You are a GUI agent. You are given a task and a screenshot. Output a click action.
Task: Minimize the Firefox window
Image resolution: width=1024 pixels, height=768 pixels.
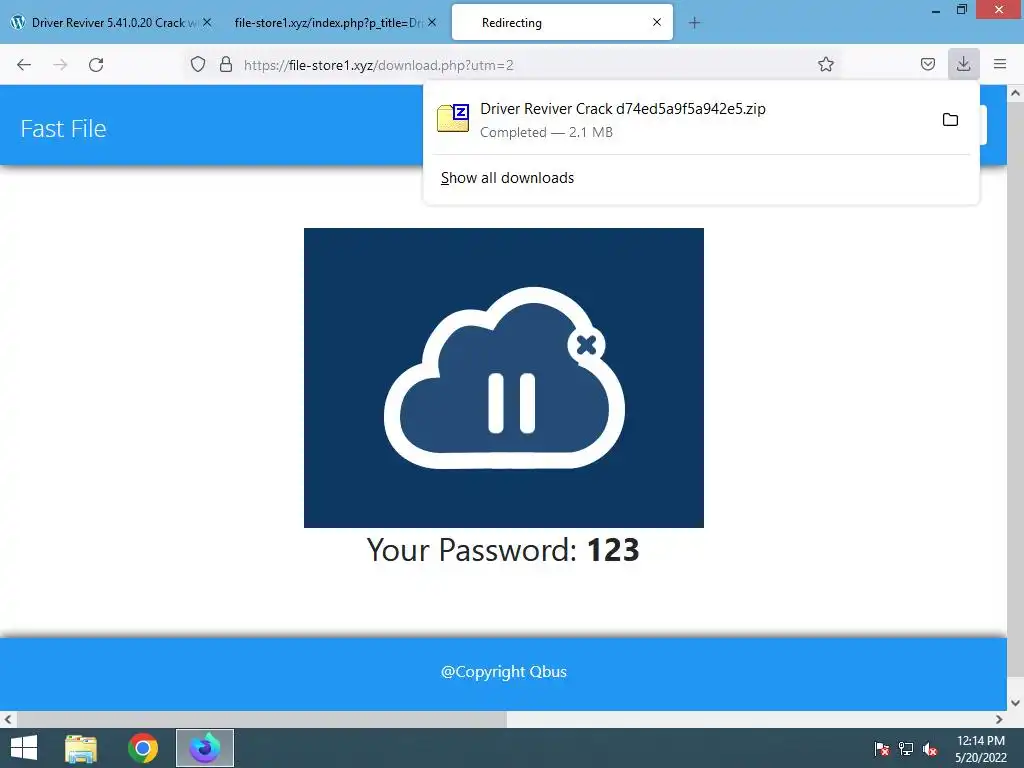[935, 10]
